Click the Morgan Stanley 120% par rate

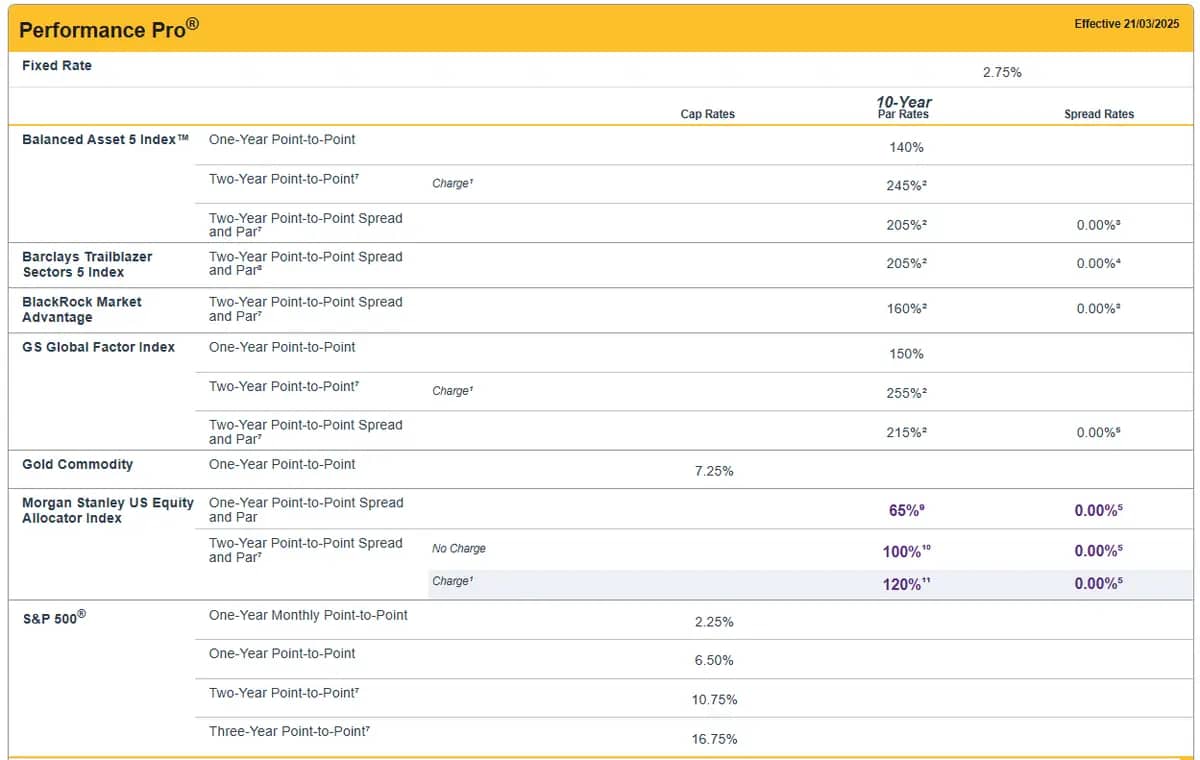[906, 584]
